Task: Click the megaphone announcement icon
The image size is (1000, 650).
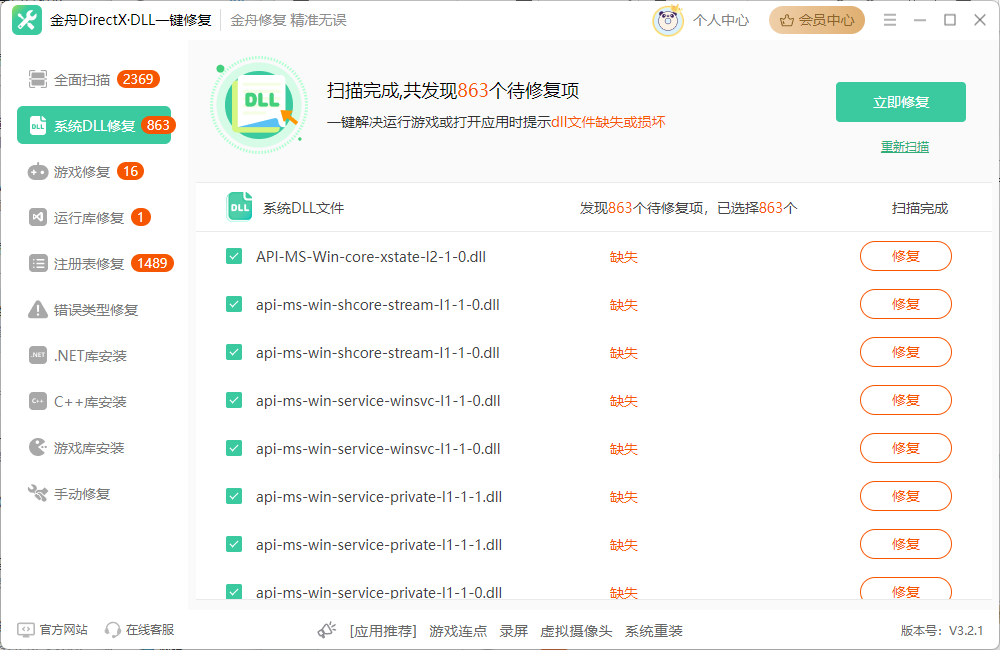Action: click(327, 630)
